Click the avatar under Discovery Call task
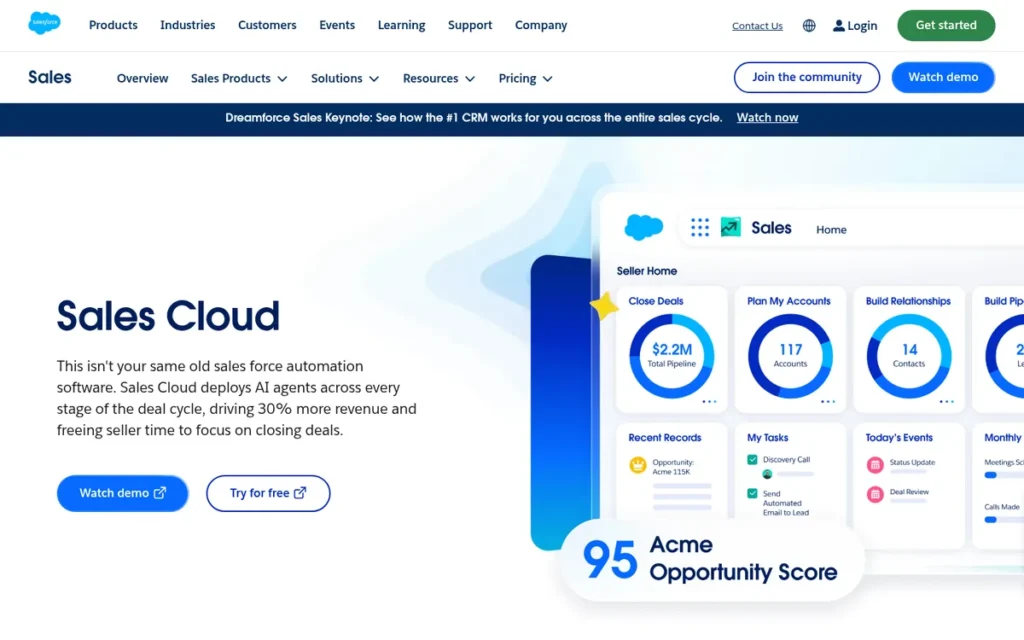 coord(767,474)
